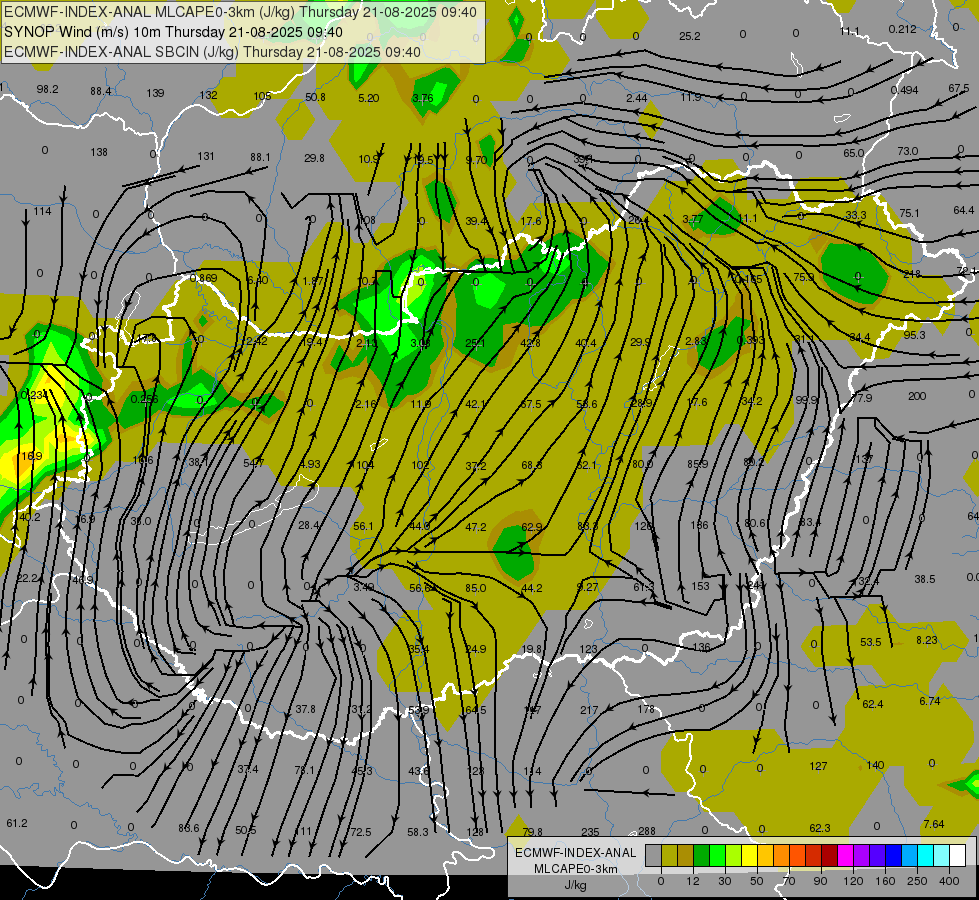This screenshot has width=979, height=900.
Task: Click the map value 73.0
Action: click(x=908, y=151)
